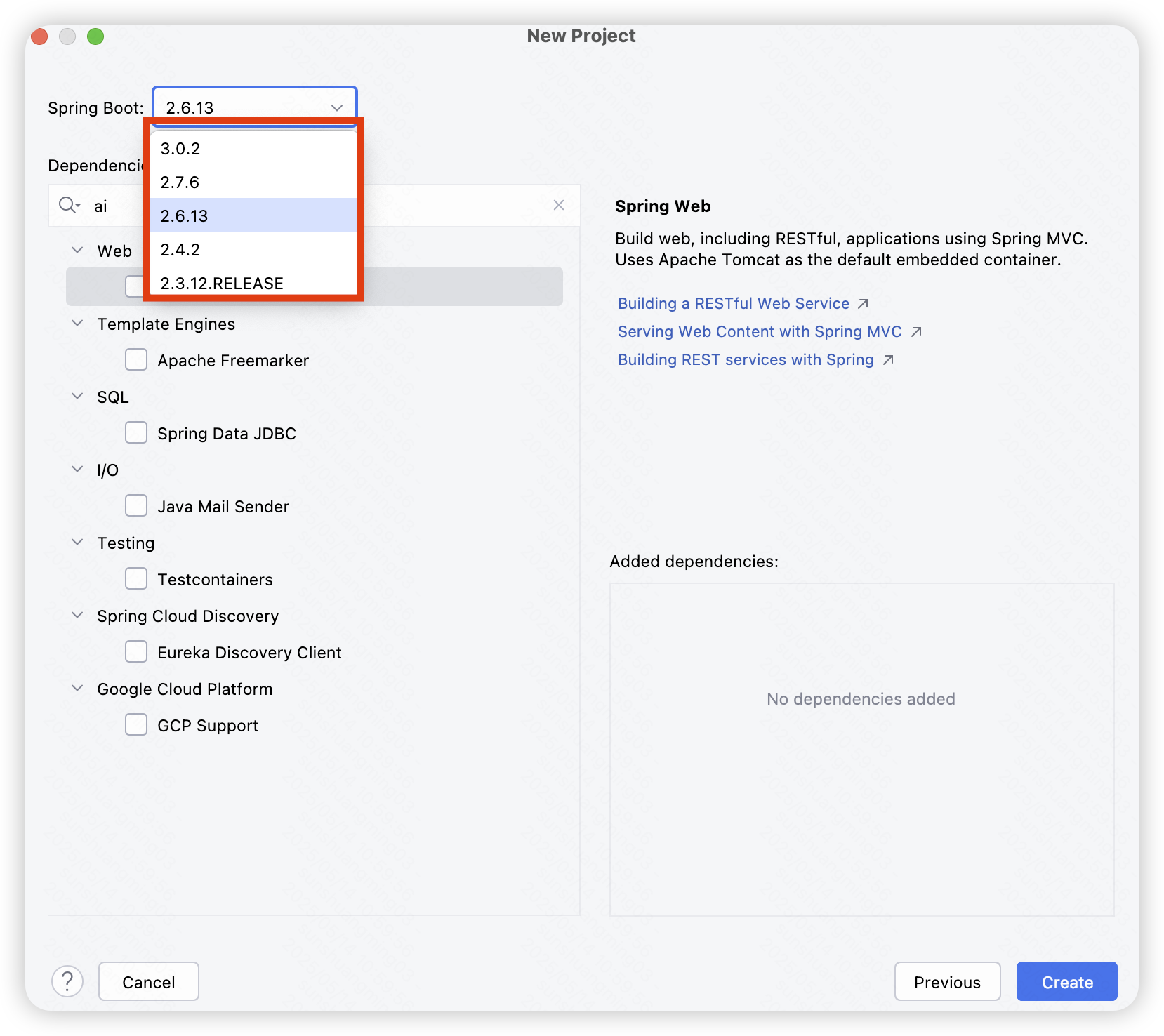The width and height of the screenshot is (1164, 1036).
Task: Enable the GCP Support checkbox
Action: [136, 724]
